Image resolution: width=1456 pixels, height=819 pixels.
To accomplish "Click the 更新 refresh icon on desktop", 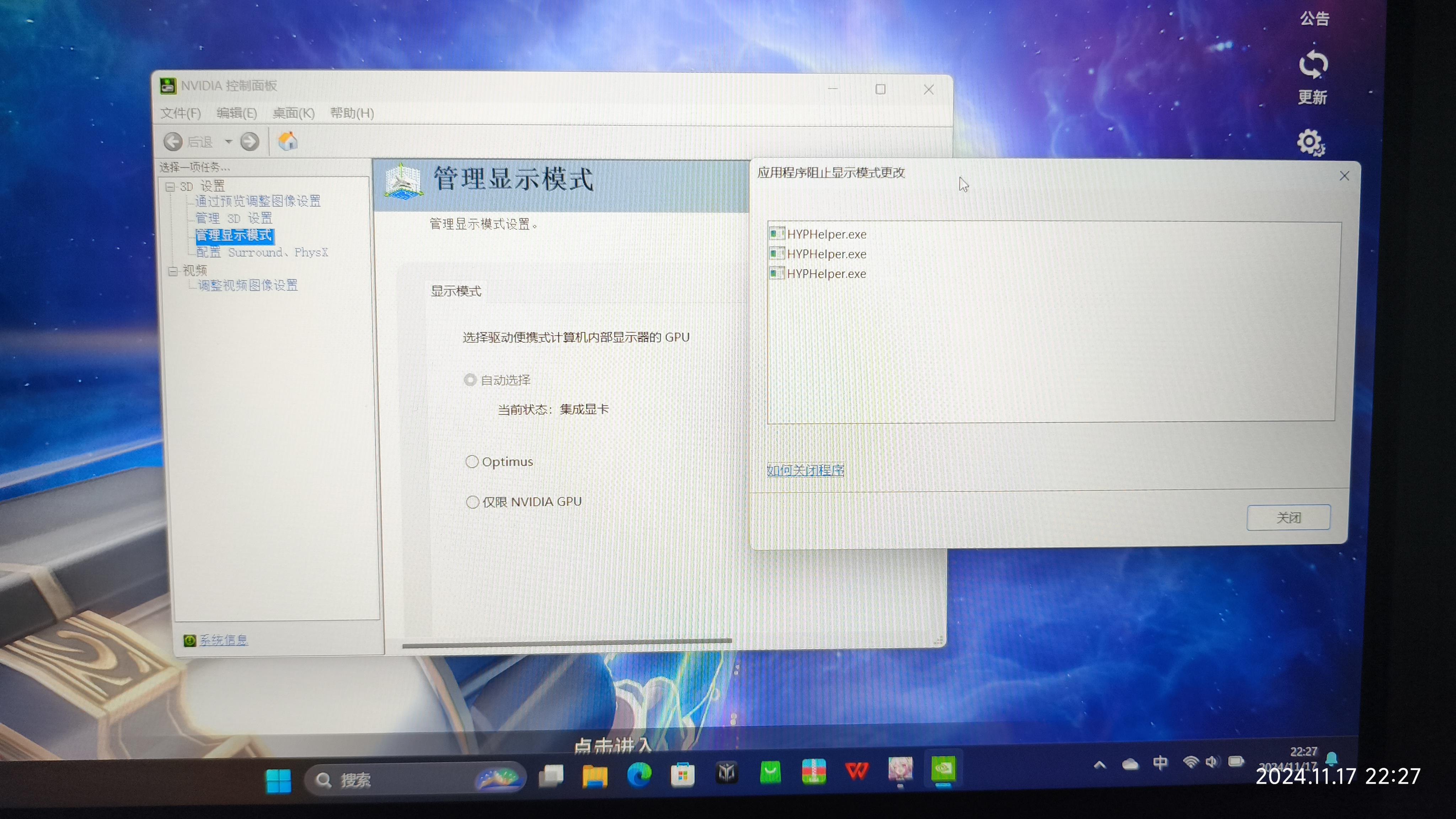I will click(1313, 64).
